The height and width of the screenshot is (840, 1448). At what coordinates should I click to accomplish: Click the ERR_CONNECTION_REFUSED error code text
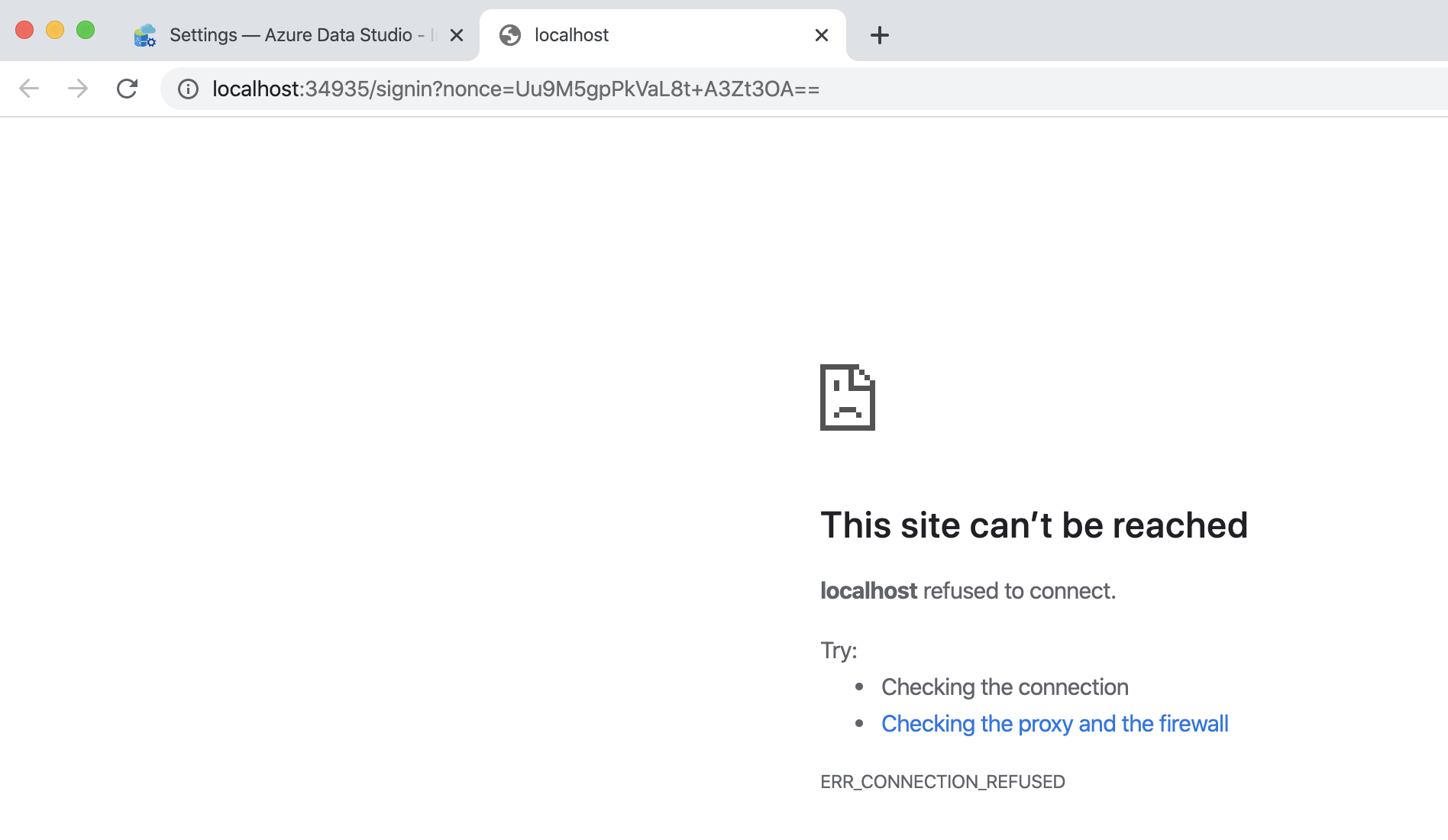click(x=942, y=781)
